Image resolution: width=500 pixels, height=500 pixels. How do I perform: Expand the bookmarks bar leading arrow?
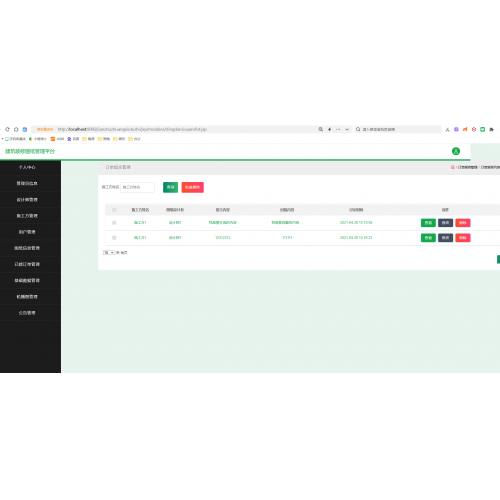[x=2, y=139]
